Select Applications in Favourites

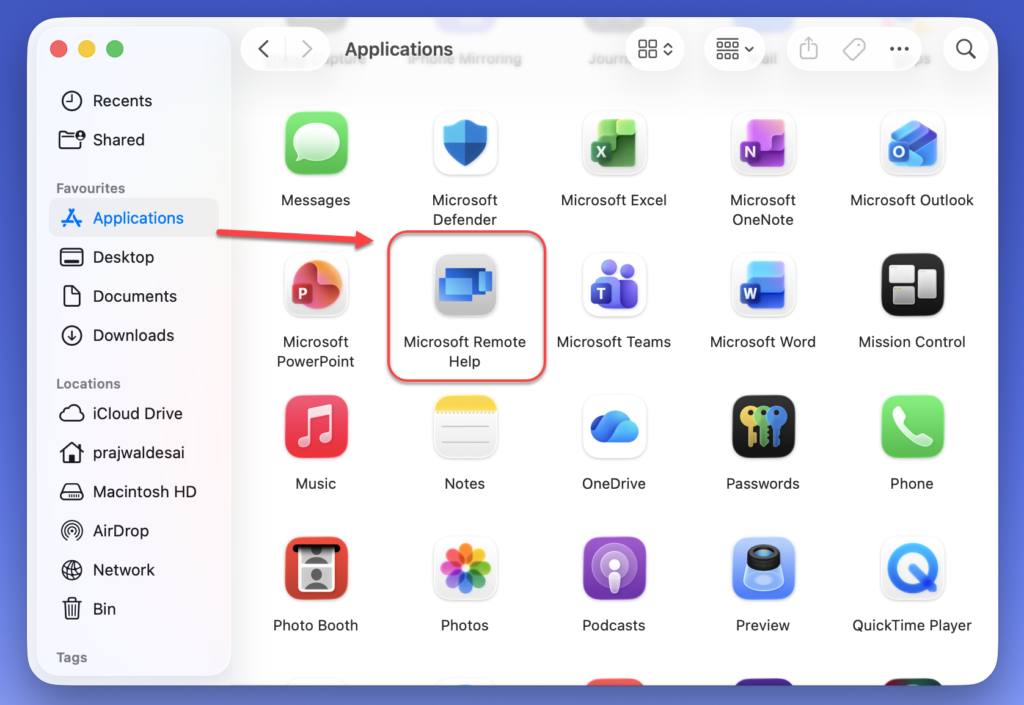[x=134, y=218]
